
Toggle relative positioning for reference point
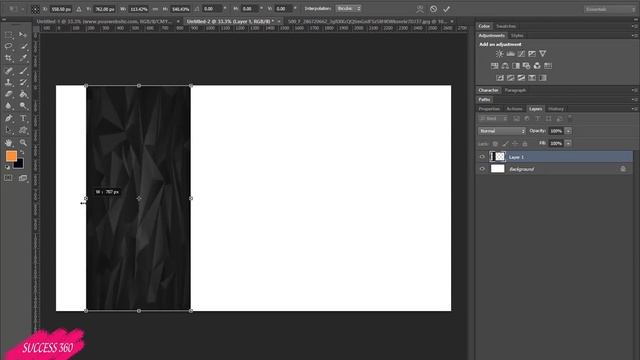(79, 9)
